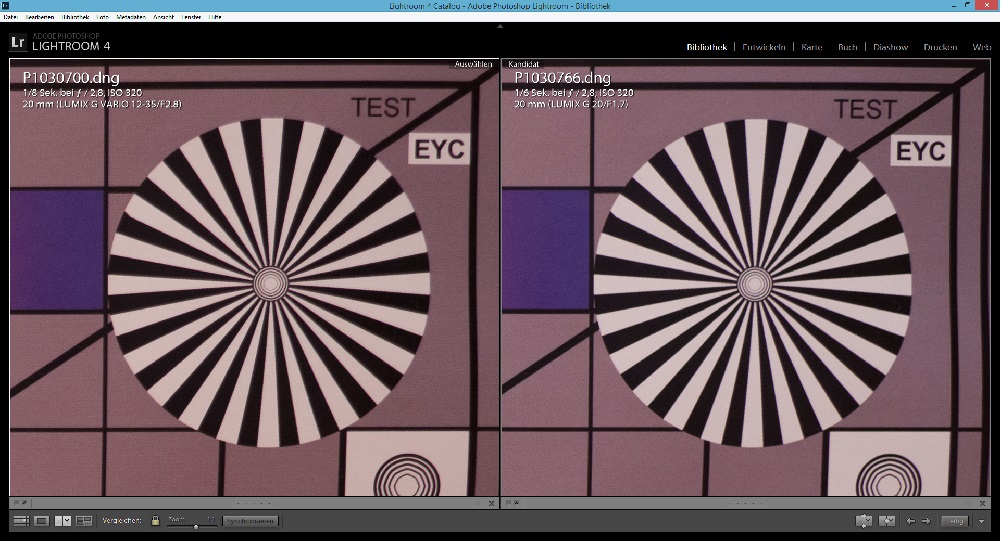Select next photo with right arrow
Screen dimensions: 1001x541
point(925,521)
